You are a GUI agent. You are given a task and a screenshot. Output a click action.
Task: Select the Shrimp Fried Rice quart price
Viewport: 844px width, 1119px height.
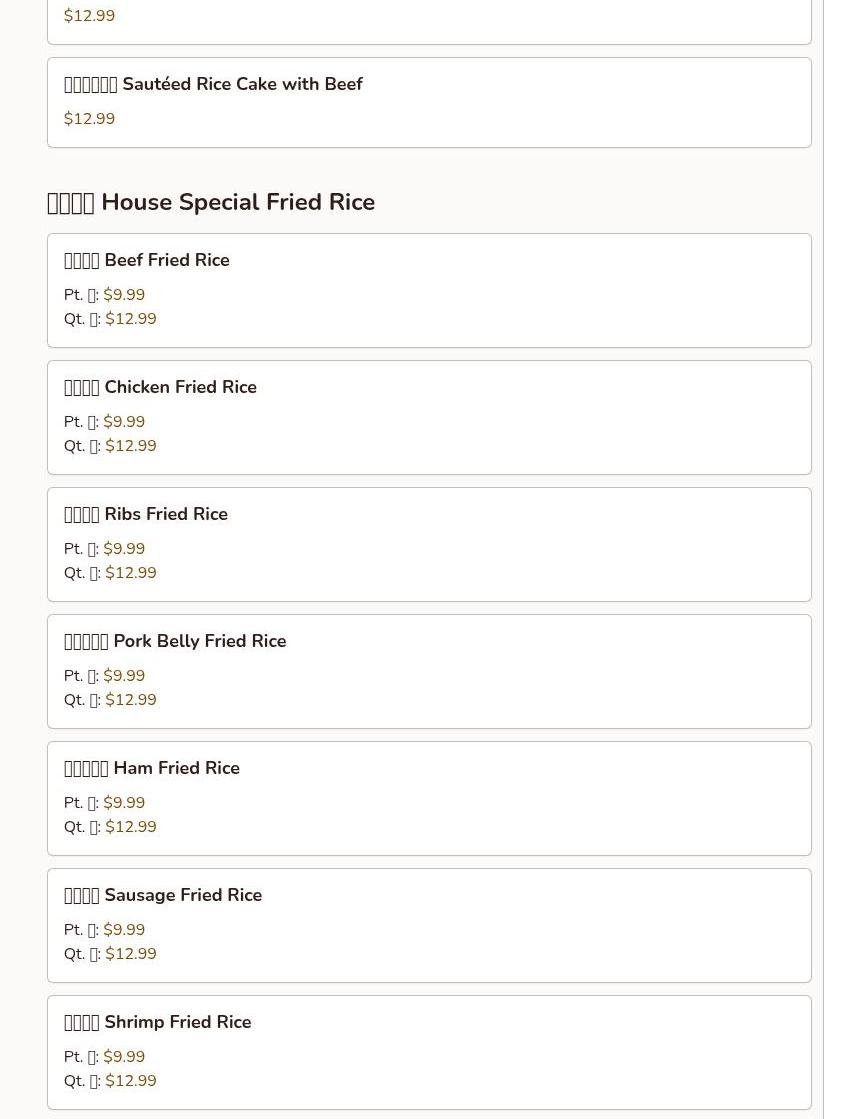131,1081
